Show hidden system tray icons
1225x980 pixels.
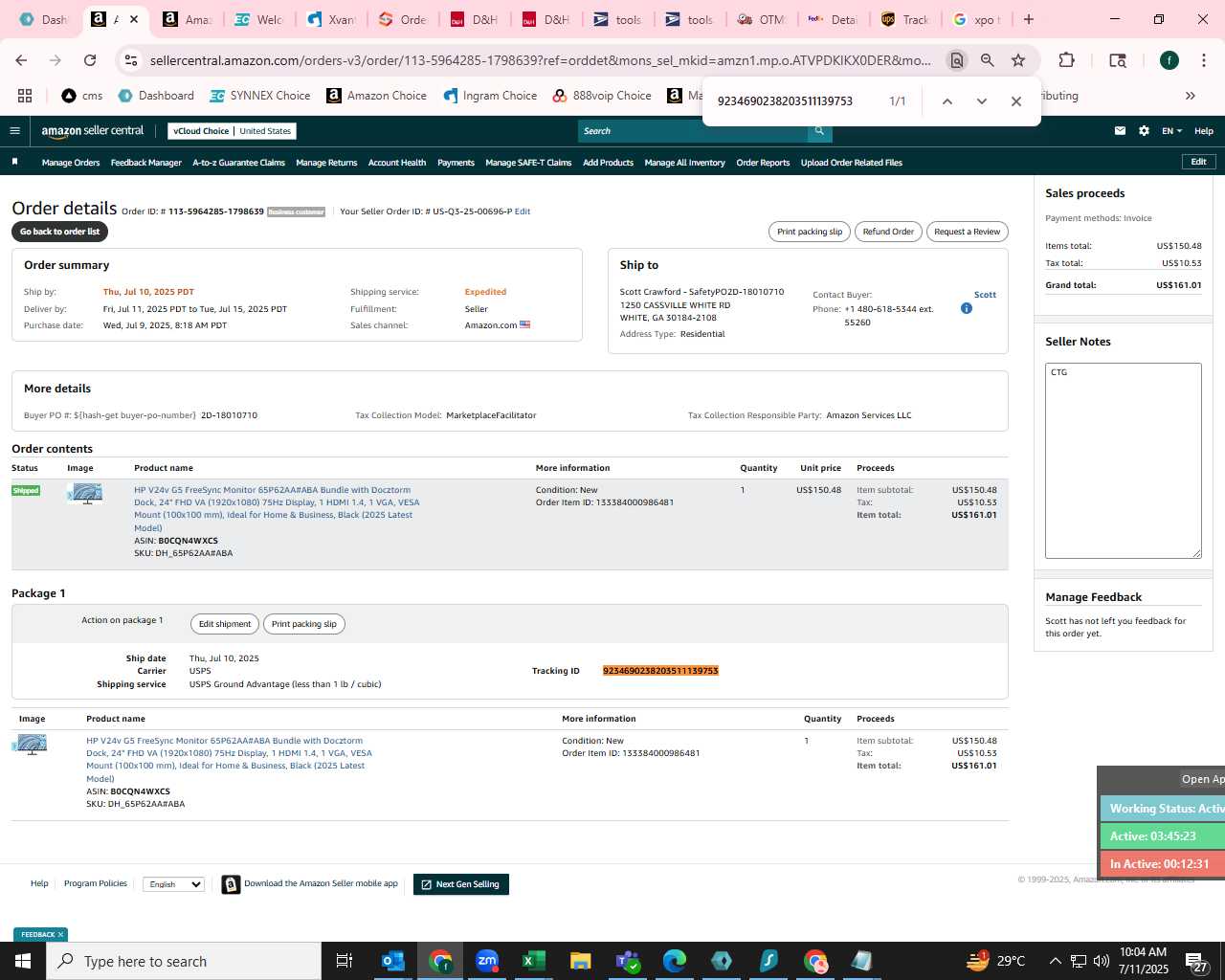click(1055, 961)
